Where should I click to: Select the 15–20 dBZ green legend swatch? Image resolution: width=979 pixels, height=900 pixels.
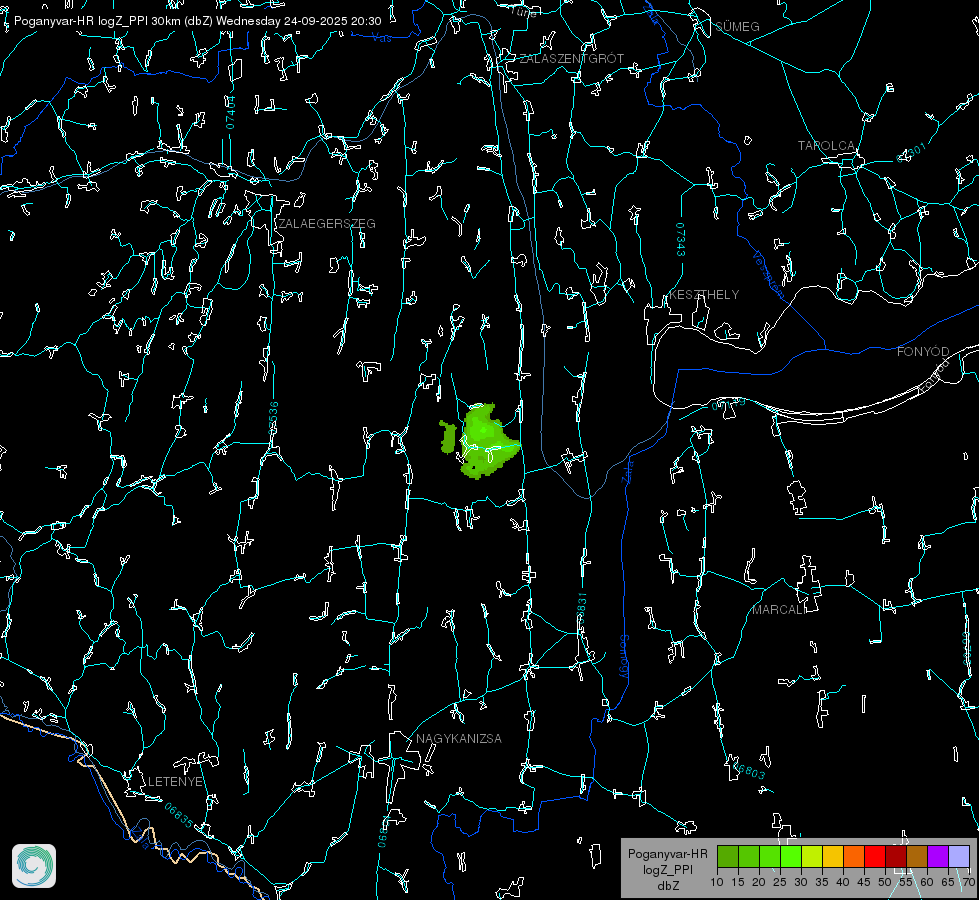pos(749,856)
